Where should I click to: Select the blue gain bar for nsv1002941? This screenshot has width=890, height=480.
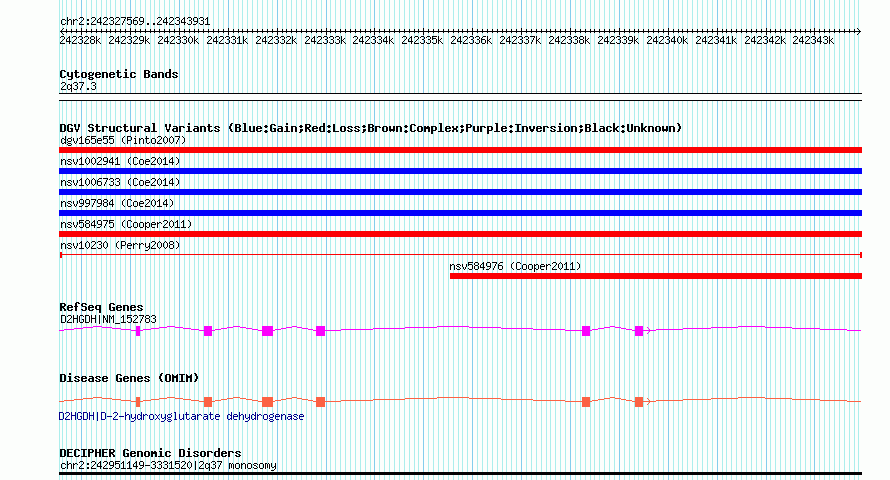point(460,171)
